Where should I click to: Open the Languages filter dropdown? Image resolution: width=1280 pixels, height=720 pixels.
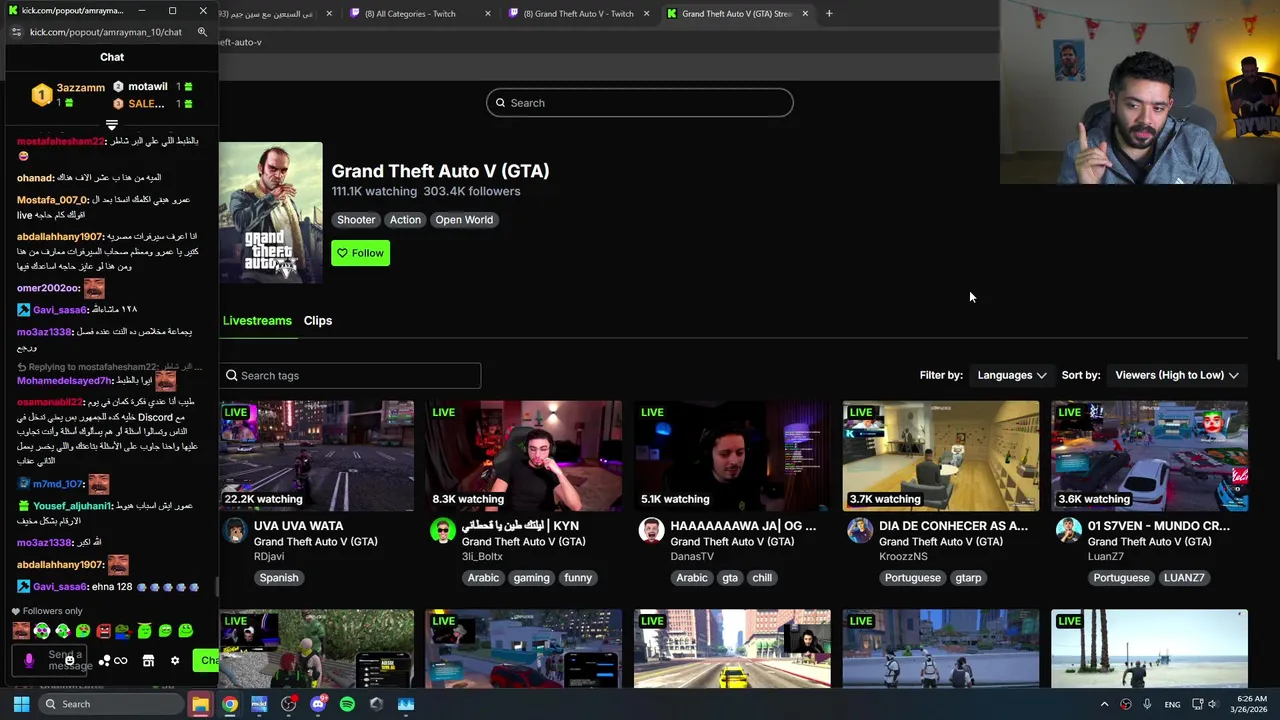tap(1011, 375)
